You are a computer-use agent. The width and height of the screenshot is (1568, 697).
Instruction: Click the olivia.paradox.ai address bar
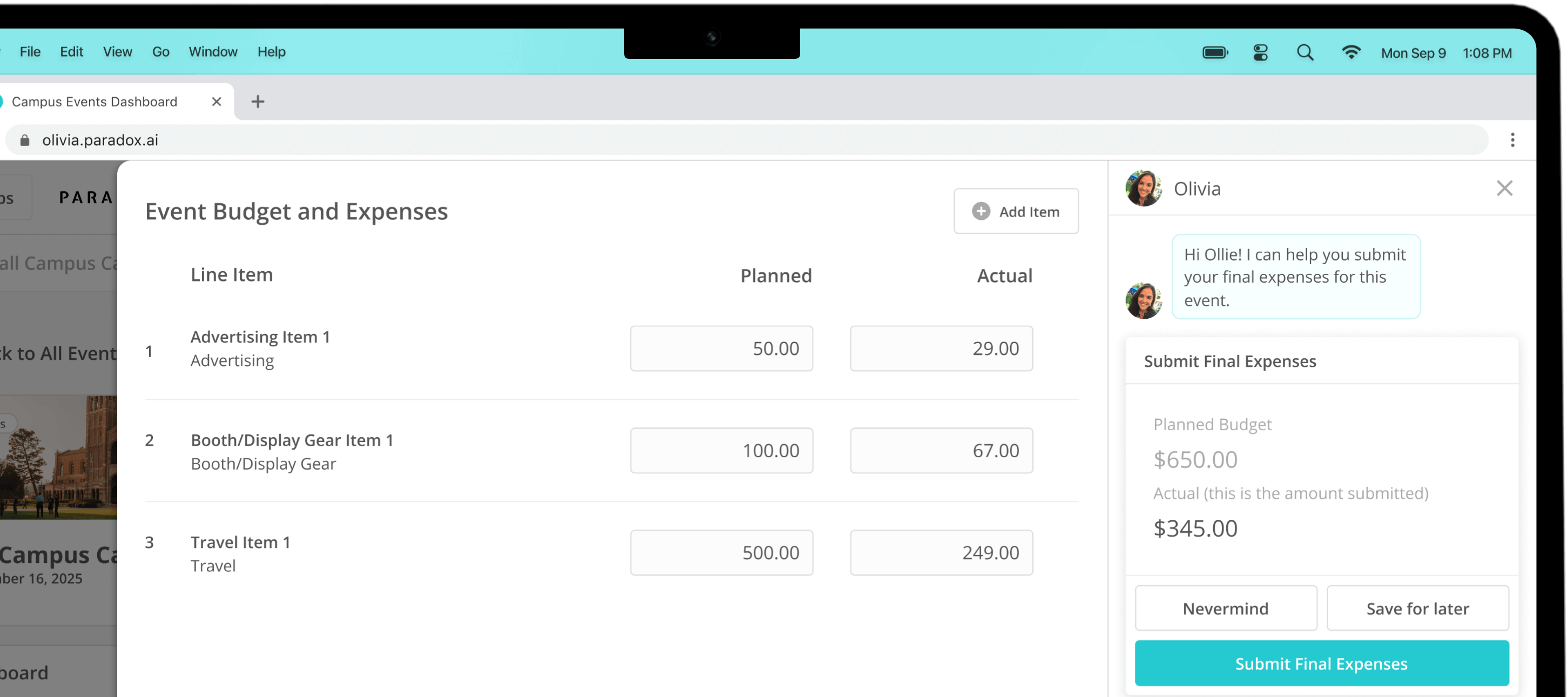pos(731,140)
